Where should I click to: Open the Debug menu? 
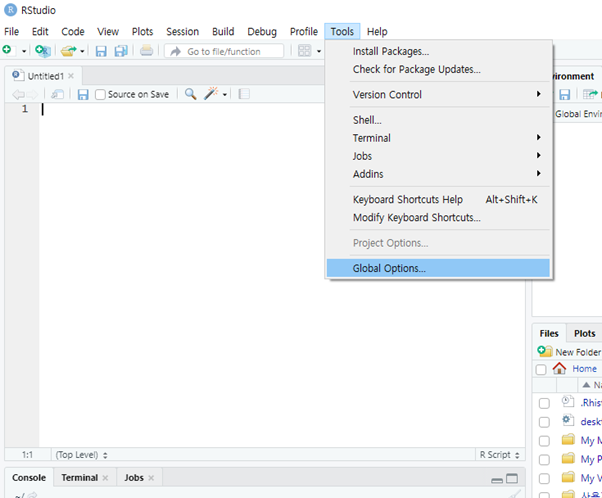click(262, 31)
